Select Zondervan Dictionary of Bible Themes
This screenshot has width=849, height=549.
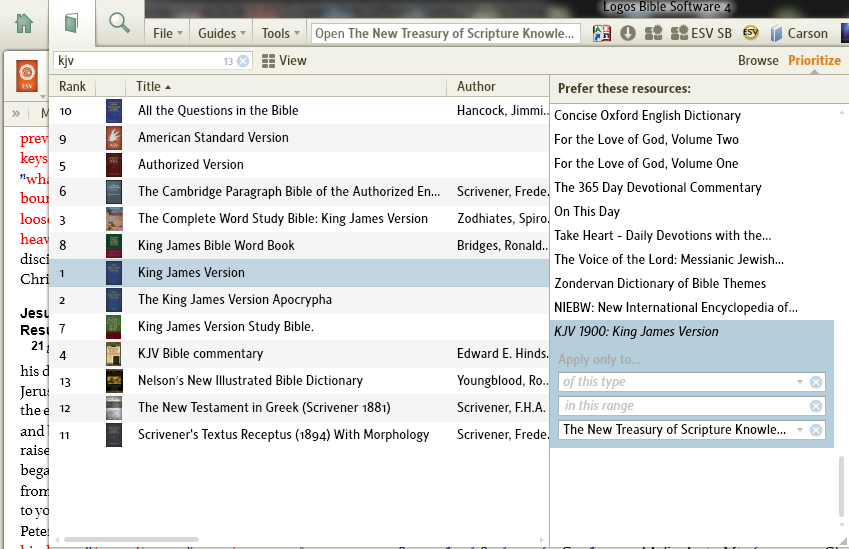[x=659, y=284]
